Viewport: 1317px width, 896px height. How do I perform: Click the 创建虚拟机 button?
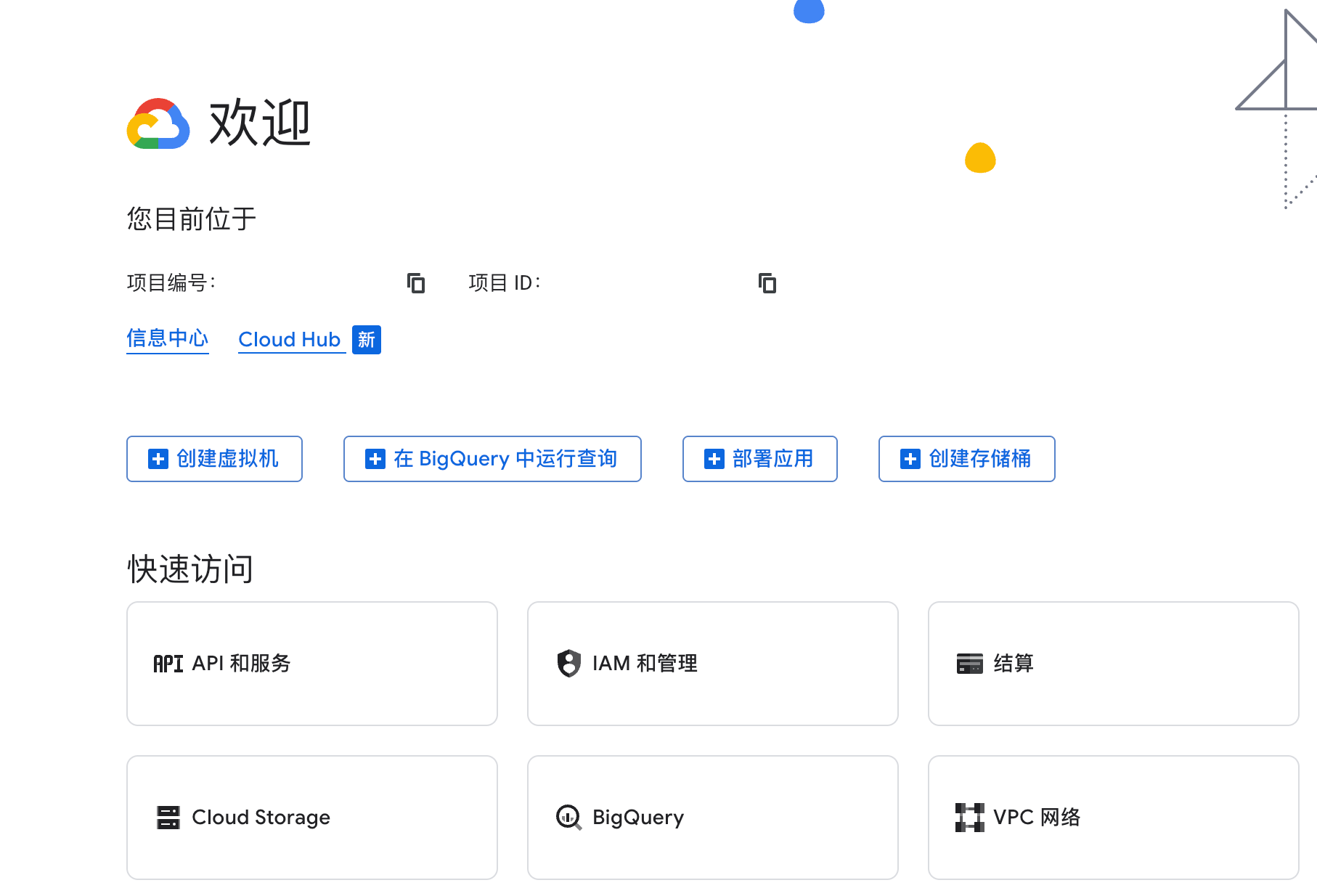(x=214, y=459)
